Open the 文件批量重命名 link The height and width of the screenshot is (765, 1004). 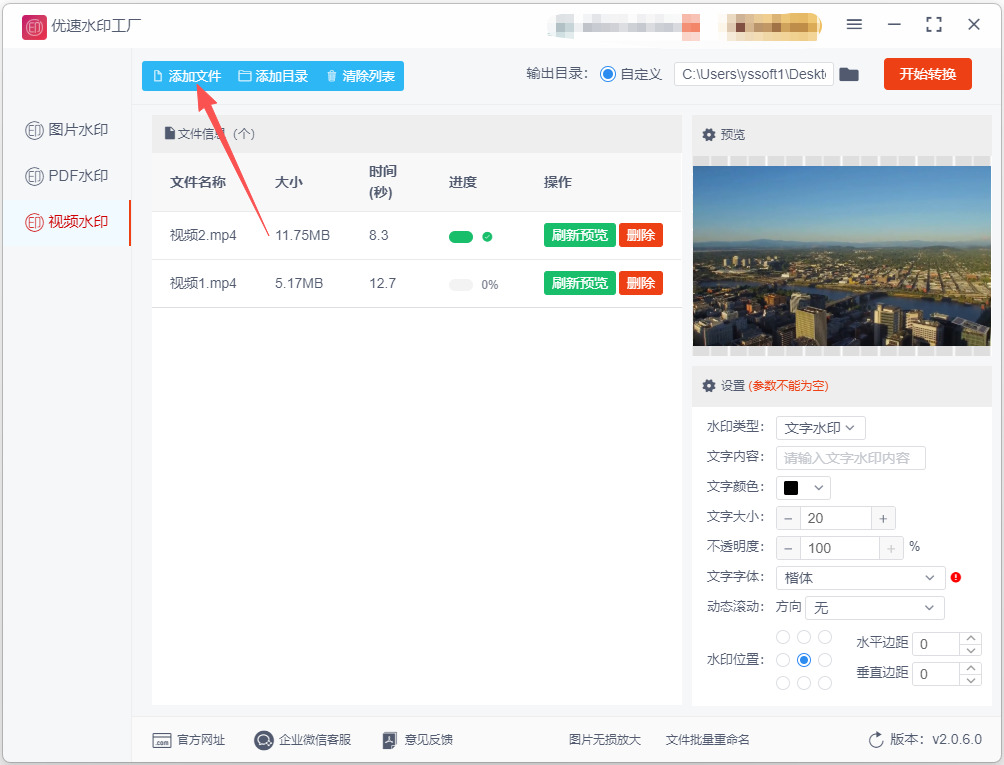tap(708, 740)
